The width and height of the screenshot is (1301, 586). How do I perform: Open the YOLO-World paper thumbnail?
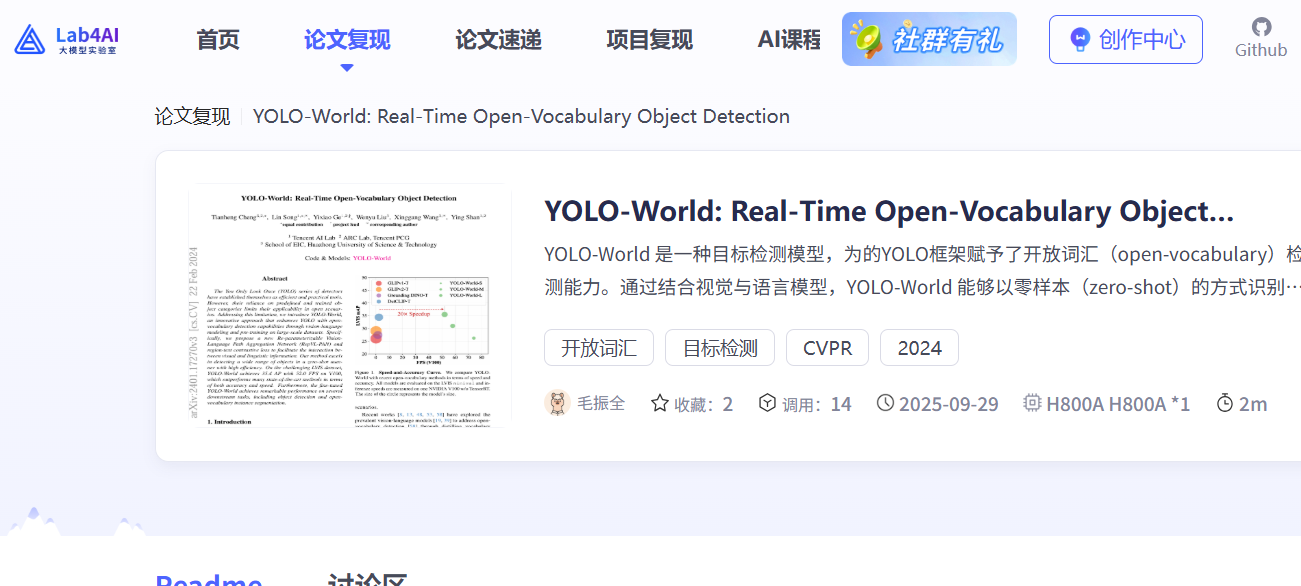[x=350, y=306]
